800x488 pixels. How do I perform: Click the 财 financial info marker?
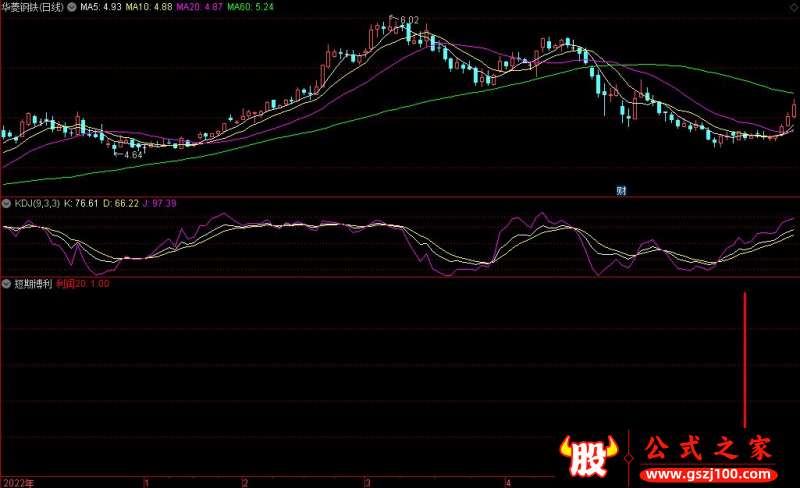pyautogui.click(x=621, y=191)
